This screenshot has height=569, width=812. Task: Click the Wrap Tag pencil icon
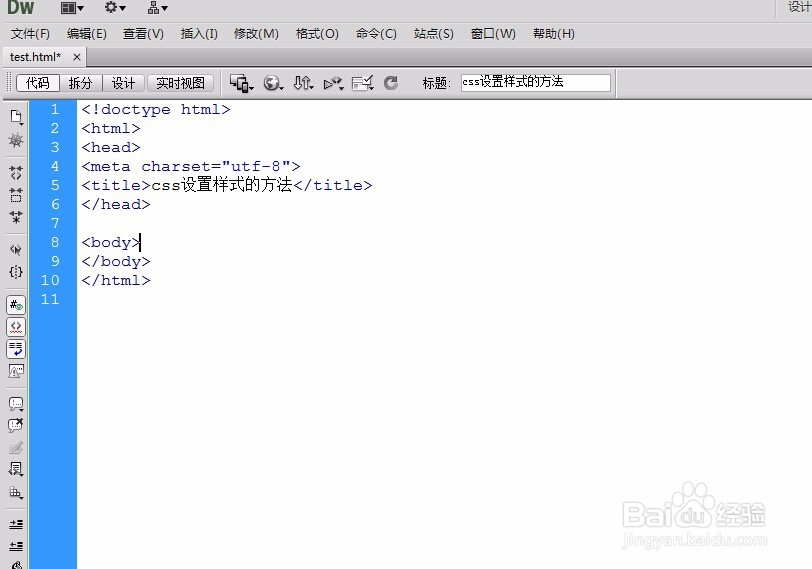pos(16,447)
